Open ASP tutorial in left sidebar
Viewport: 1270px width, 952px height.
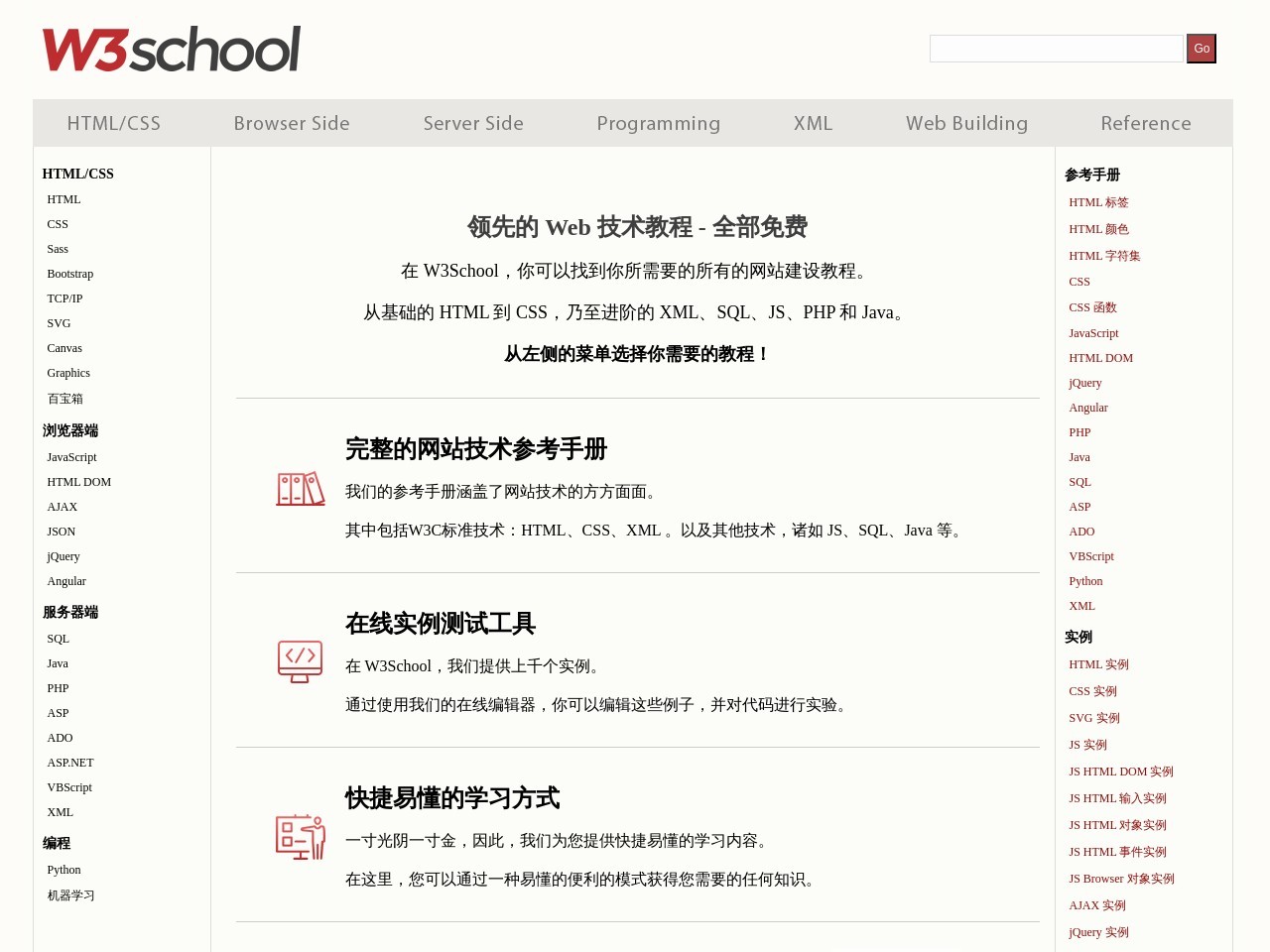[58, 713]
